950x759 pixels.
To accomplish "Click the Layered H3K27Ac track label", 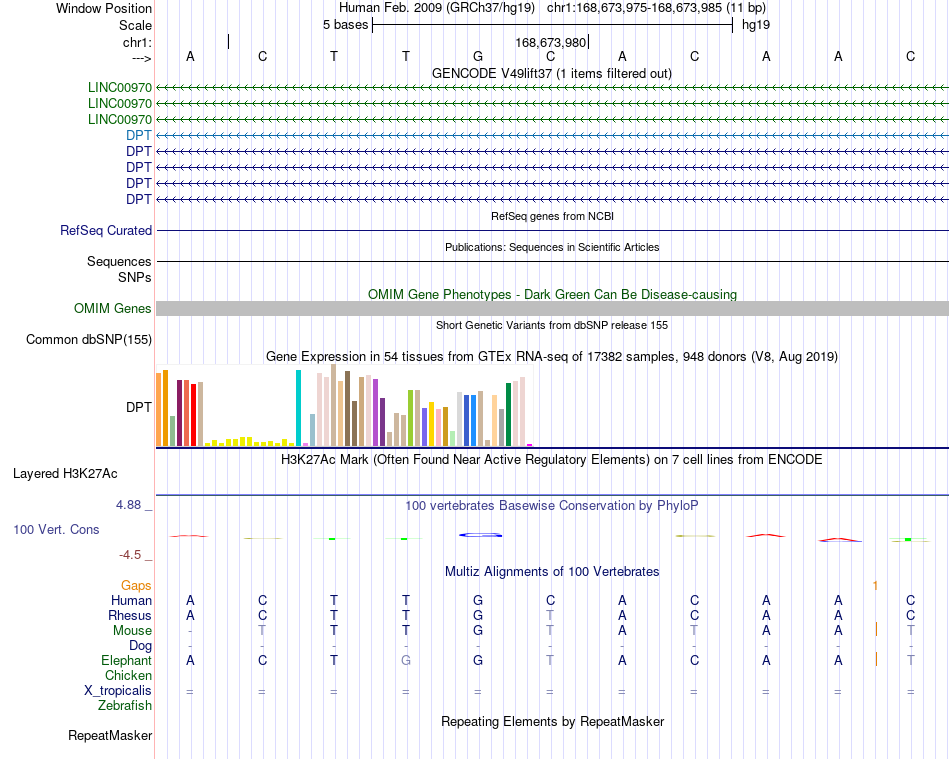I will pyautogui.click(x=65, y=474).
